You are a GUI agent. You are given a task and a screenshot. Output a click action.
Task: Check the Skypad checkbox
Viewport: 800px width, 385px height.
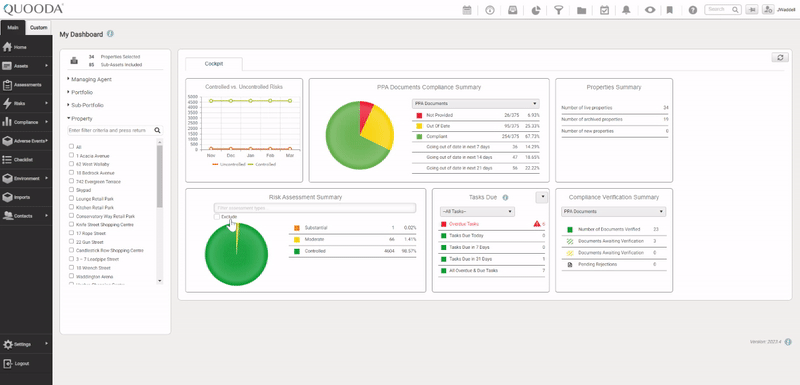71,190
